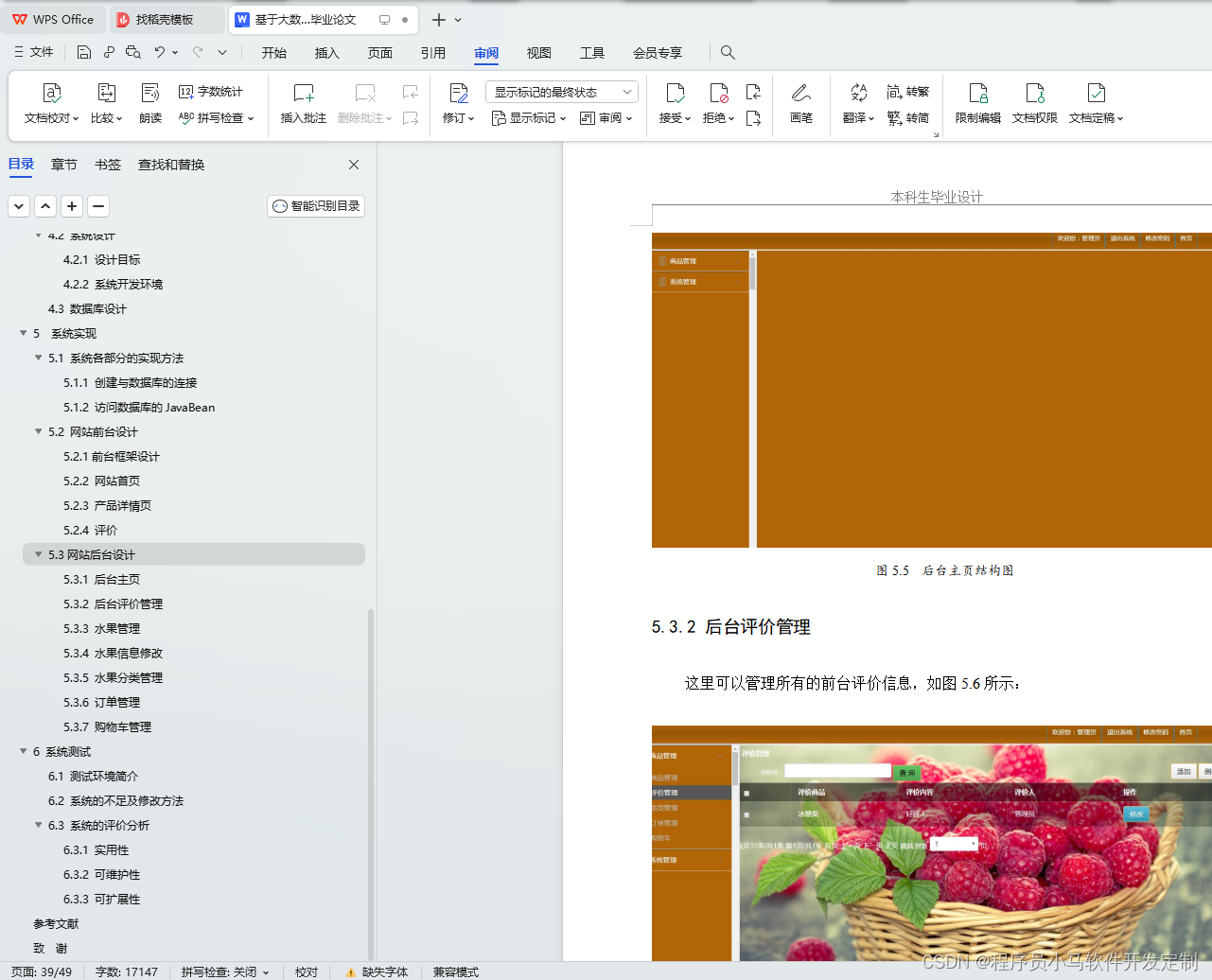Viewport: 1212px width, 980px height.
Task: Click the outline panel vertical scrollbar
Action: click(371, 783)
